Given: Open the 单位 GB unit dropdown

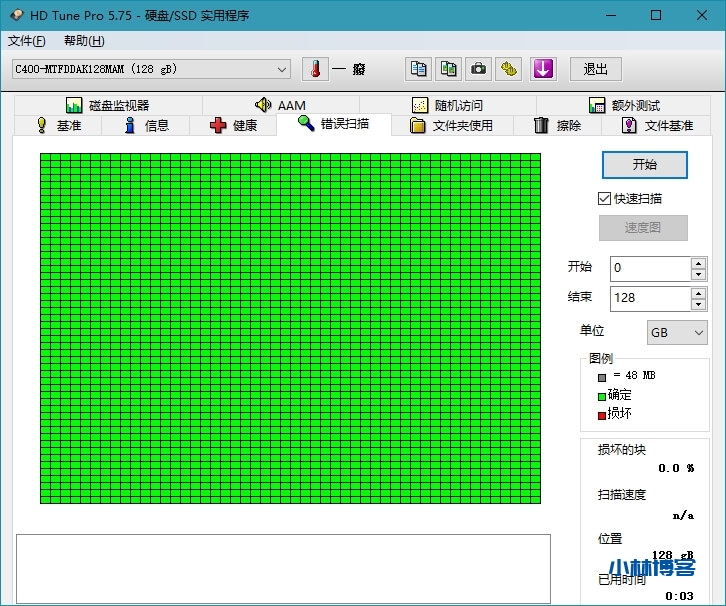Looking at the screenshot, I should coord(677,333).
